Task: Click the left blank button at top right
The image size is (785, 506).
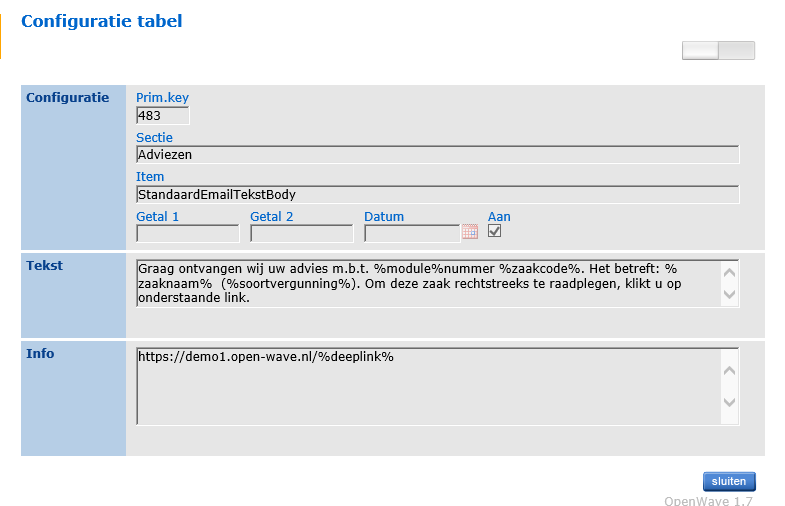Action: (x=700, y=51)
